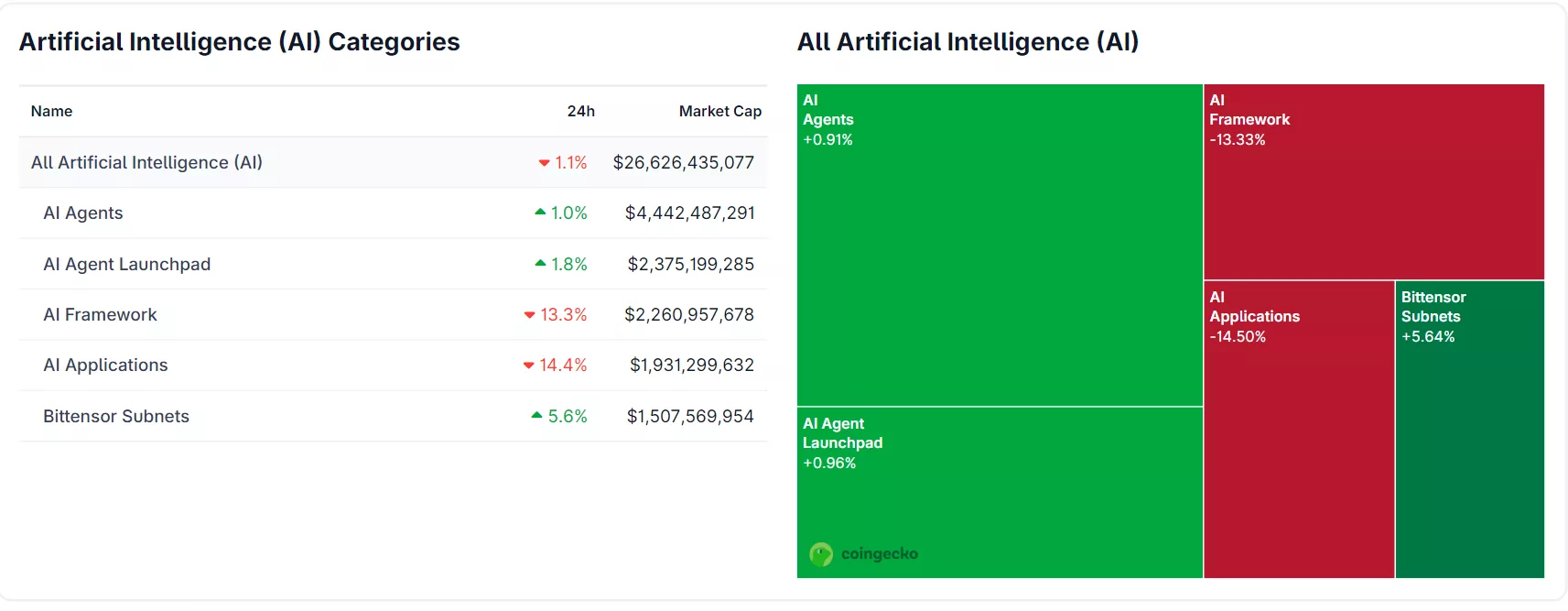The width and height of the screenshot is (1568, 611).
Task: Click the green up arrow beside Bittensor Subnets
Action: 535,416
